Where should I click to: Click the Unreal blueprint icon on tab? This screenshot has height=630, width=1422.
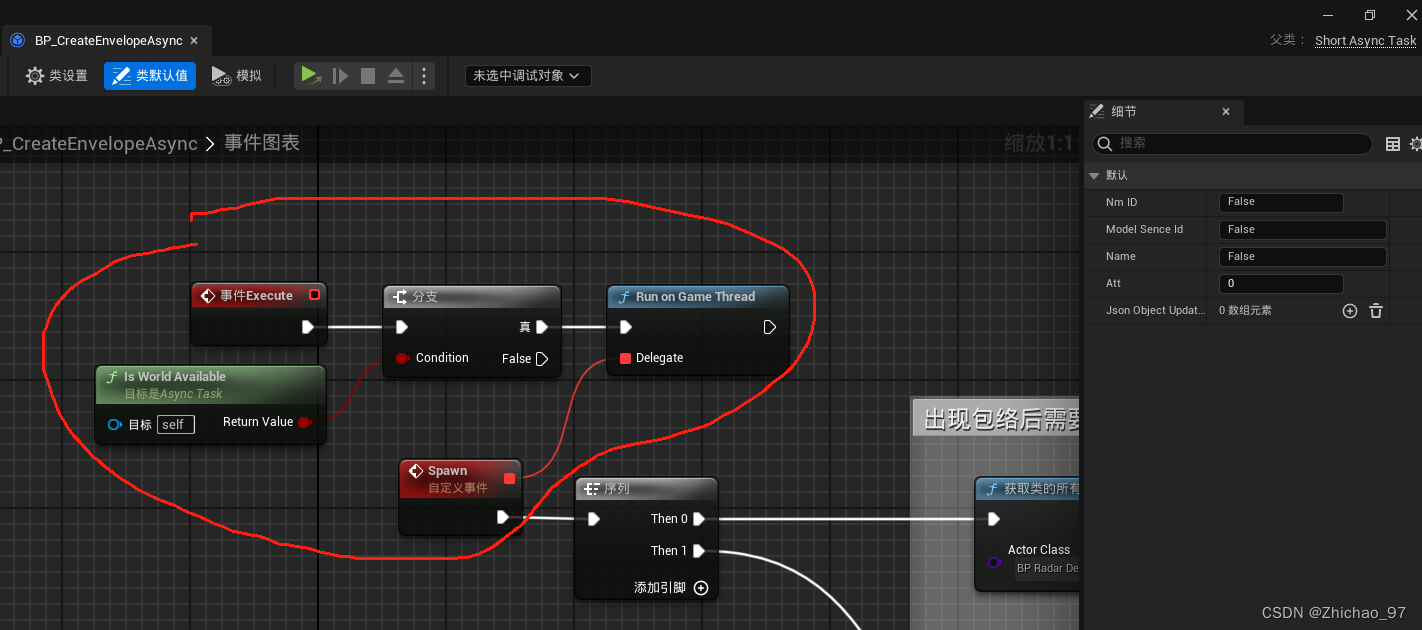[18, 41]
